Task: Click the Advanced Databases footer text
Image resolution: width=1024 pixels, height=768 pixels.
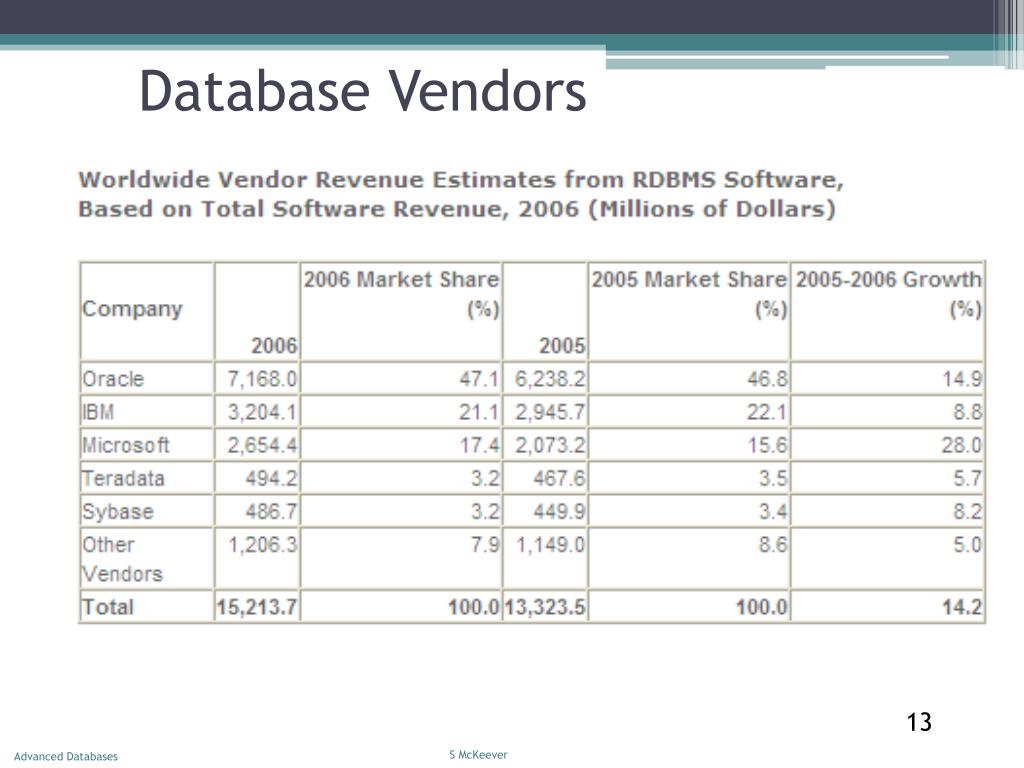Action: pos(66,756)
